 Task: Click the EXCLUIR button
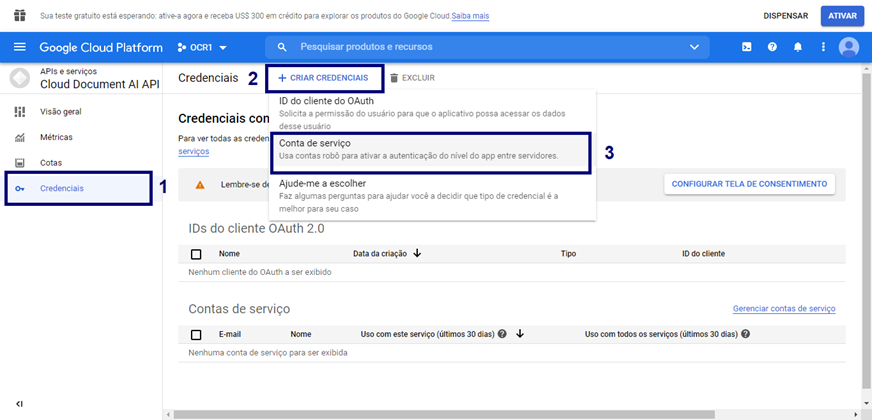point(412,78)
